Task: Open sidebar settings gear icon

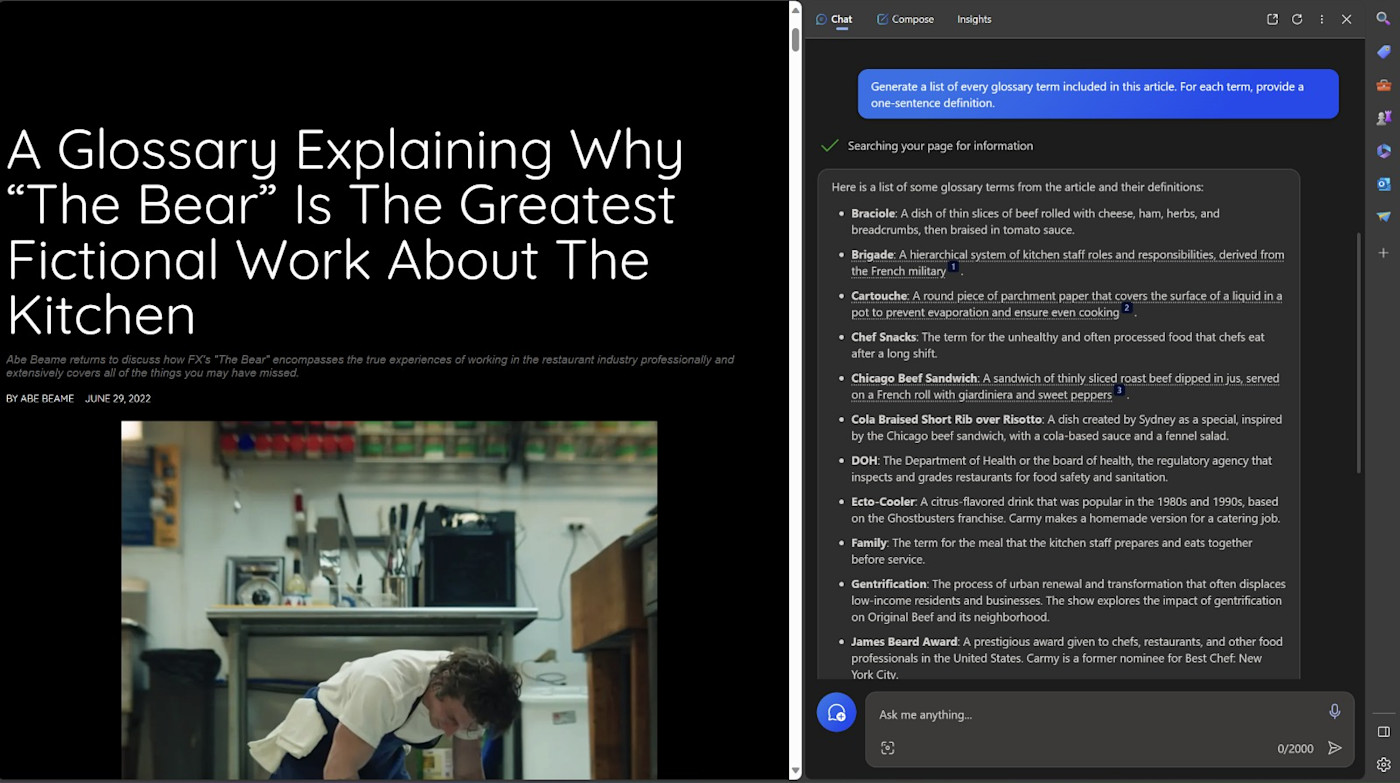Action: [1383, 765]
